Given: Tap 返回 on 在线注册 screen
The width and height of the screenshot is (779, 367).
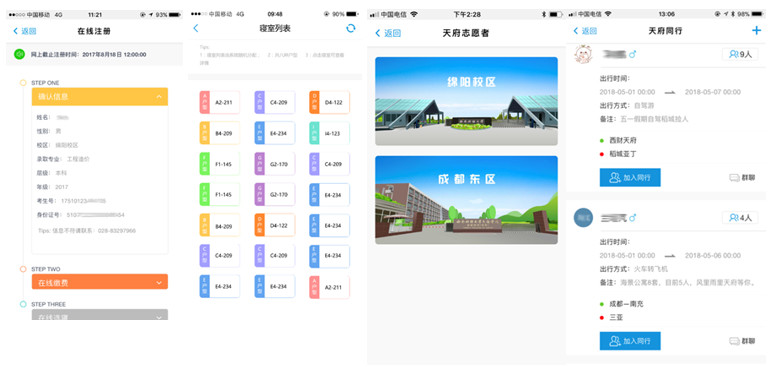Looking at the screenshot, I should coord(24,31).
